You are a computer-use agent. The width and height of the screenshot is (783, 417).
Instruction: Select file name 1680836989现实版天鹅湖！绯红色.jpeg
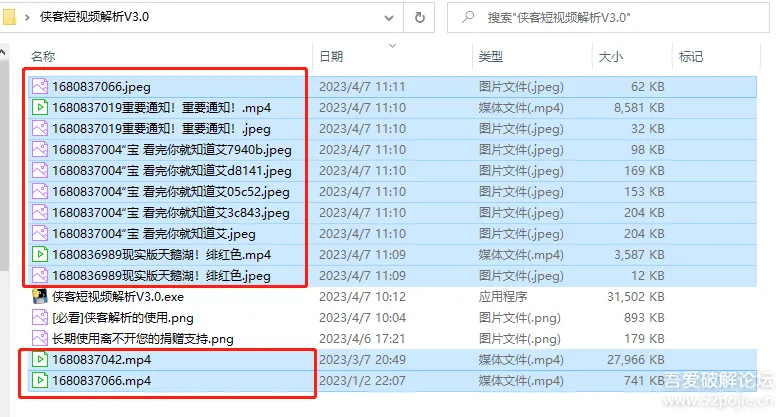pos(161,276)
